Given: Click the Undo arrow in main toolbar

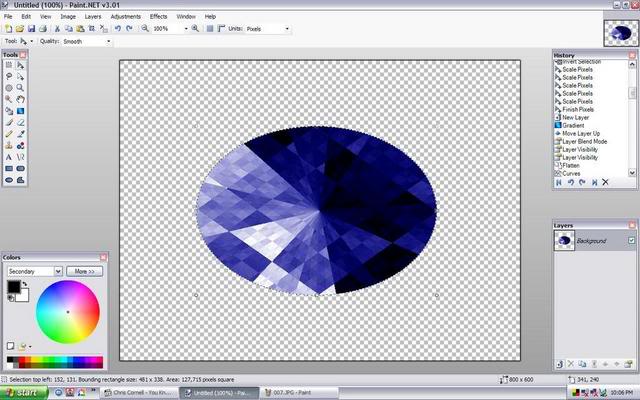Looking at the screenshot, I should (x=118, y=29).
